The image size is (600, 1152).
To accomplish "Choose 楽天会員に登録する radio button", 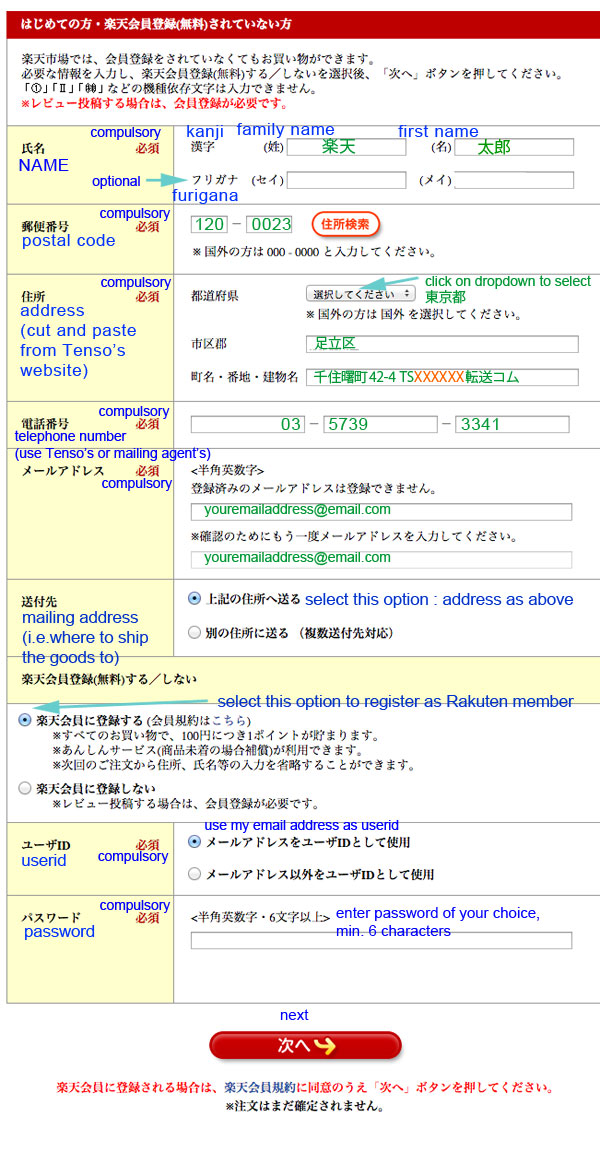I will coord(25,720).
